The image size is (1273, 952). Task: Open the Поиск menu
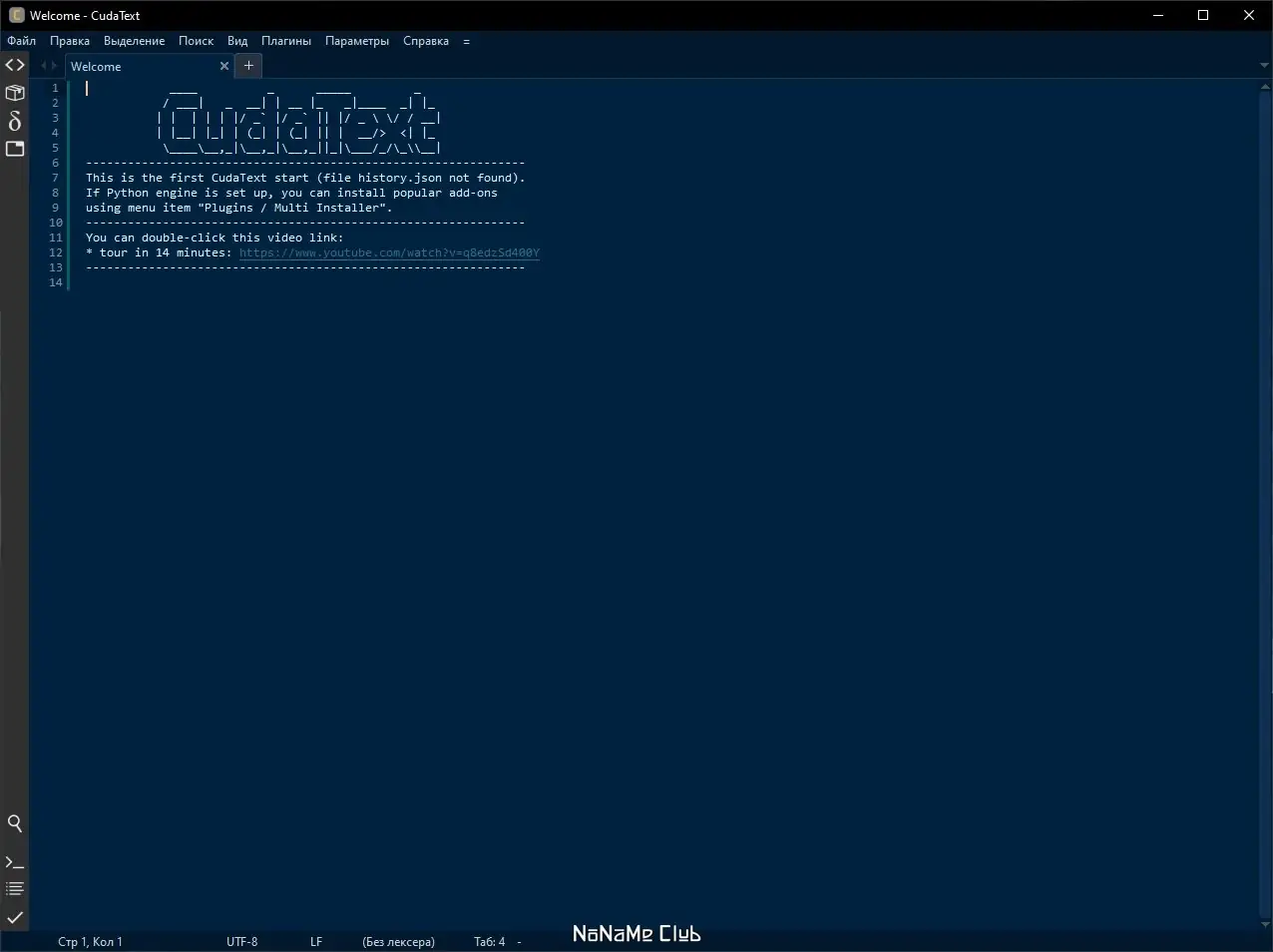(196, 41)
